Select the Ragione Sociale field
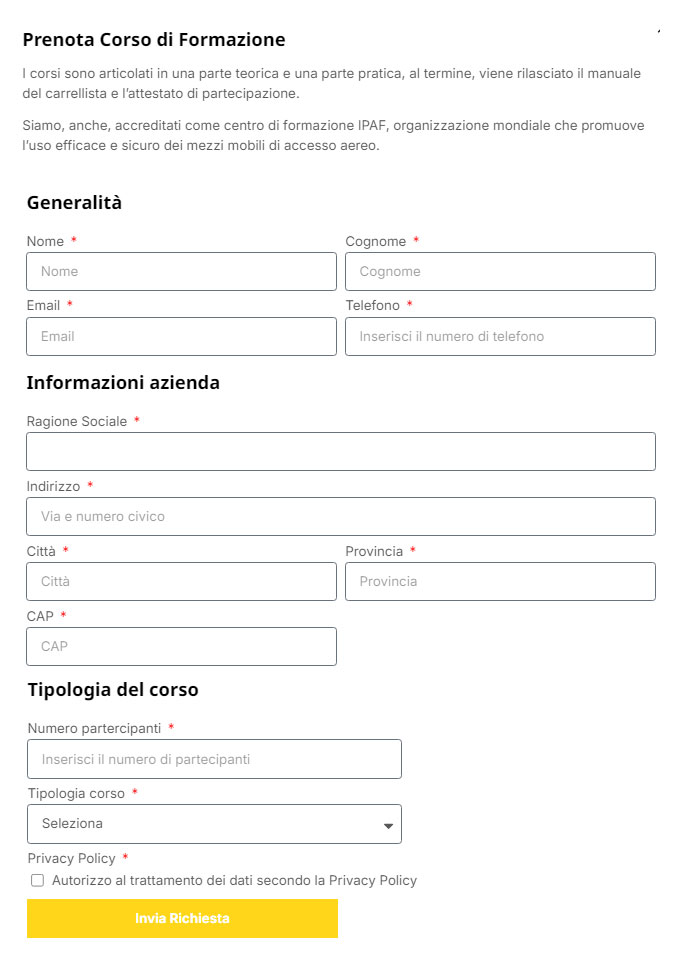 [x=340, y=451]
